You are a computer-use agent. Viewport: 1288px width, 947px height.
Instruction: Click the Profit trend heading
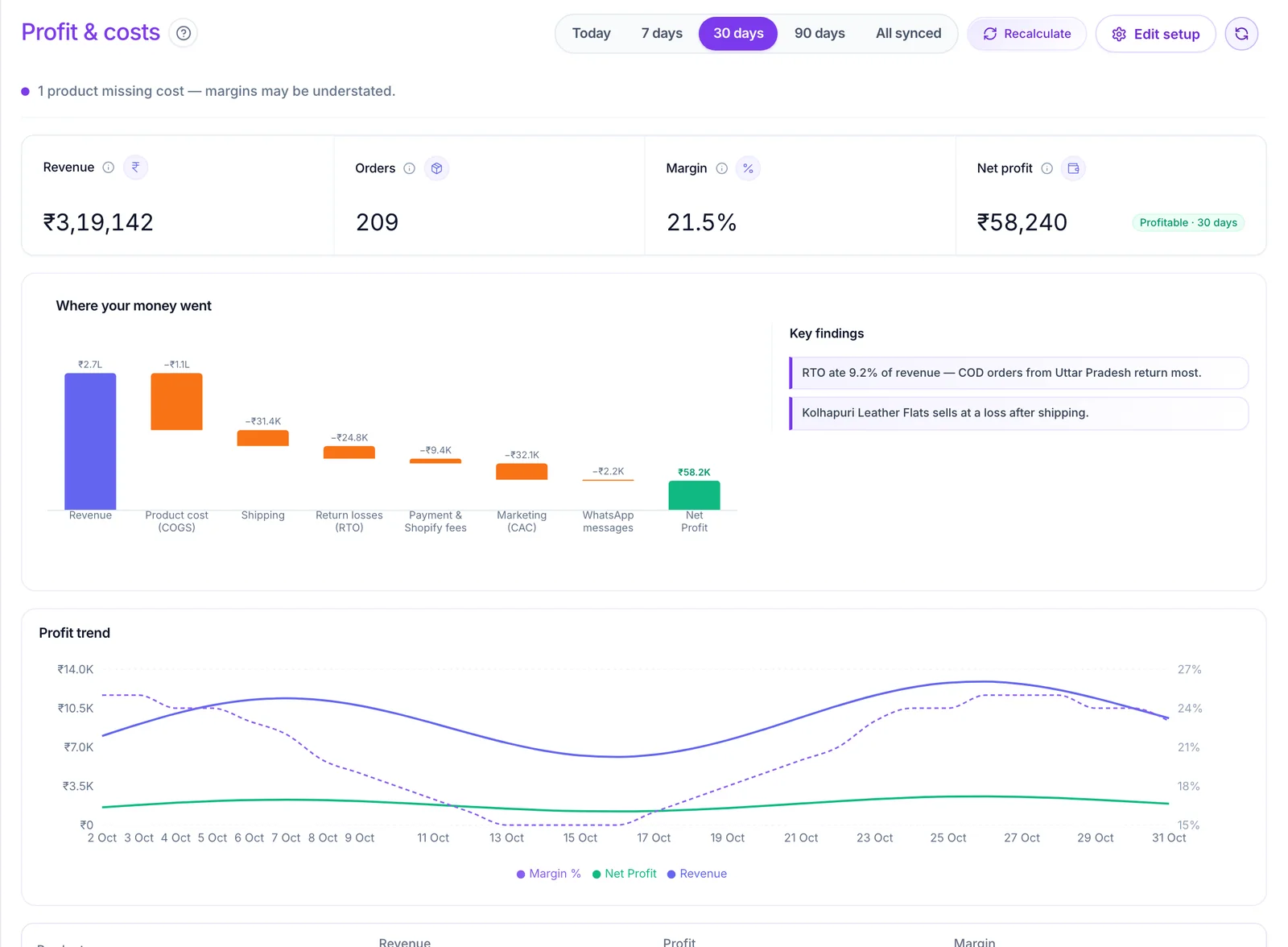pos(74,633)
